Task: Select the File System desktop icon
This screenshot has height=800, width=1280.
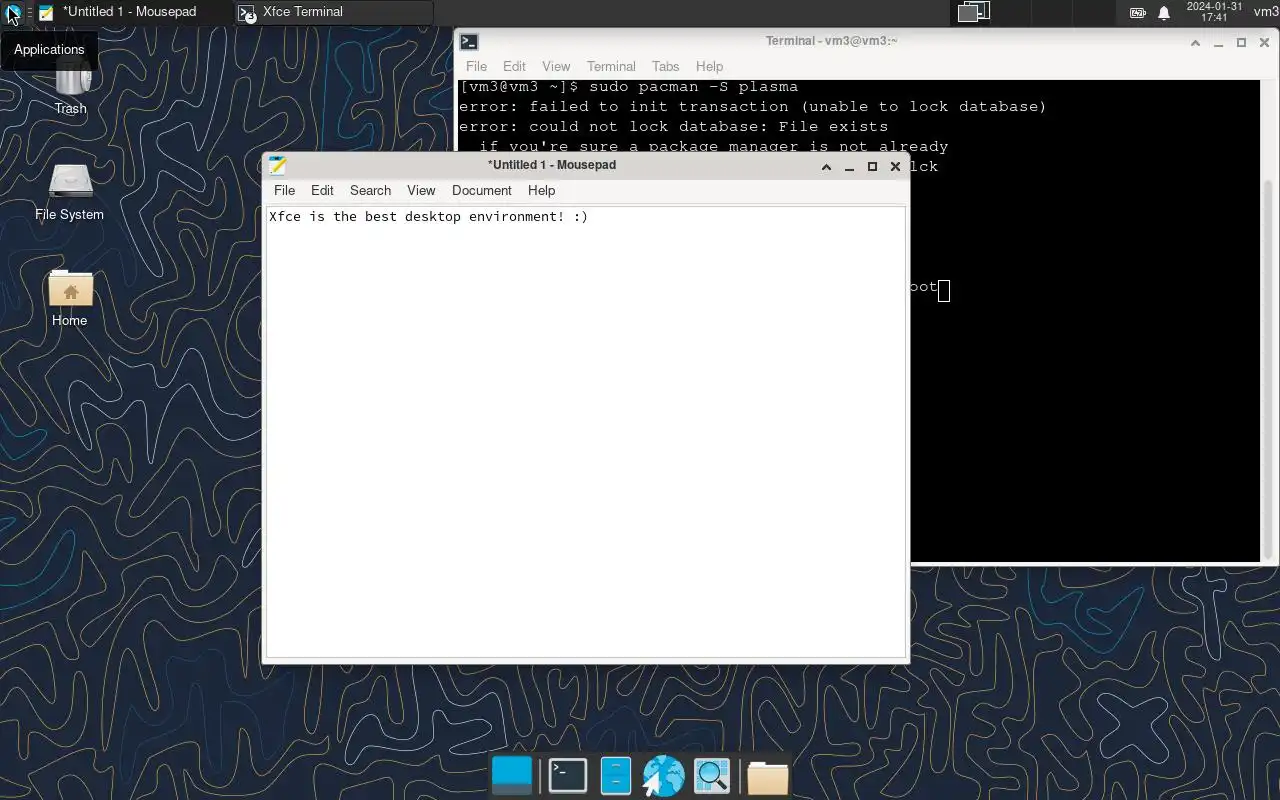Action: tap(69, 192)
